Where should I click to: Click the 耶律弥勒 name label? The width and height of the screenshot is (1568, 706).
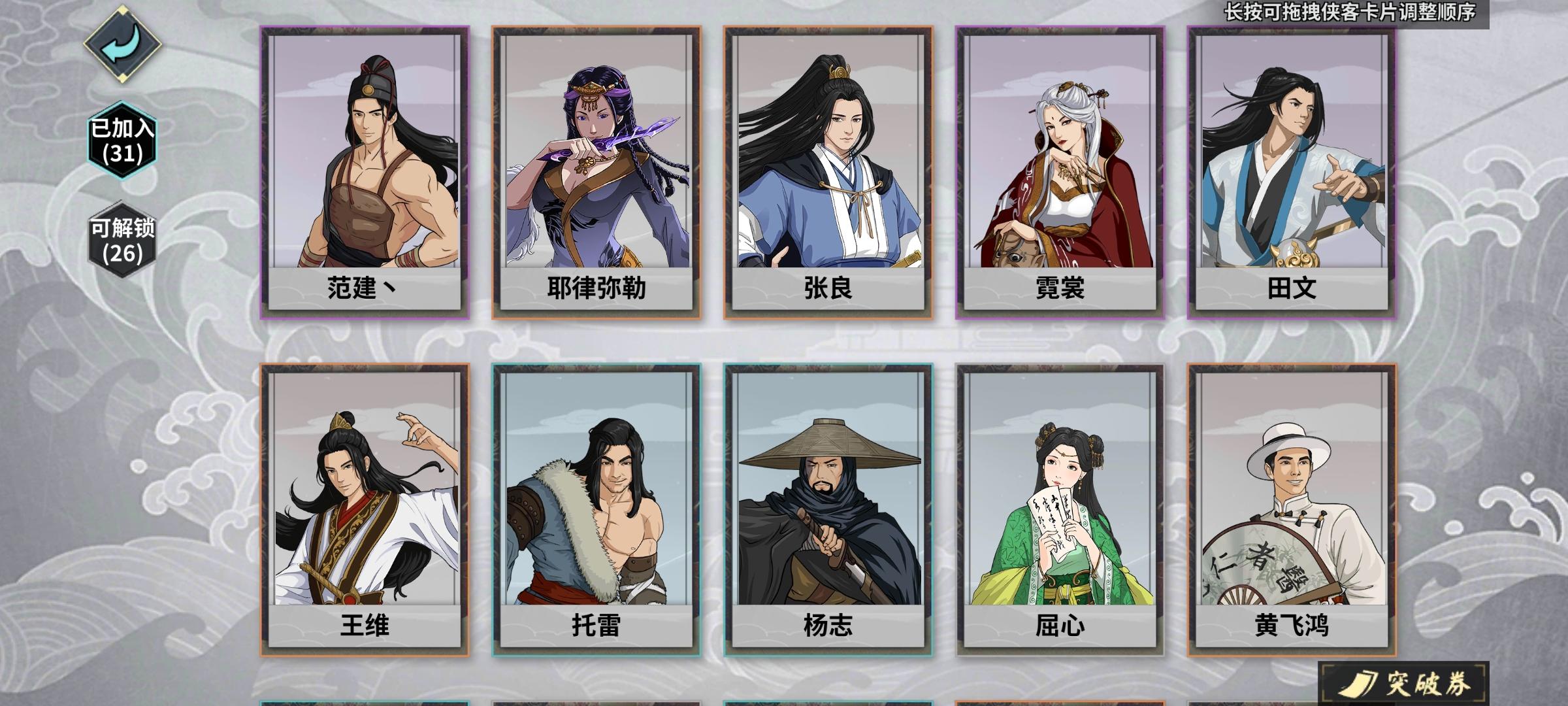(596, 288)
